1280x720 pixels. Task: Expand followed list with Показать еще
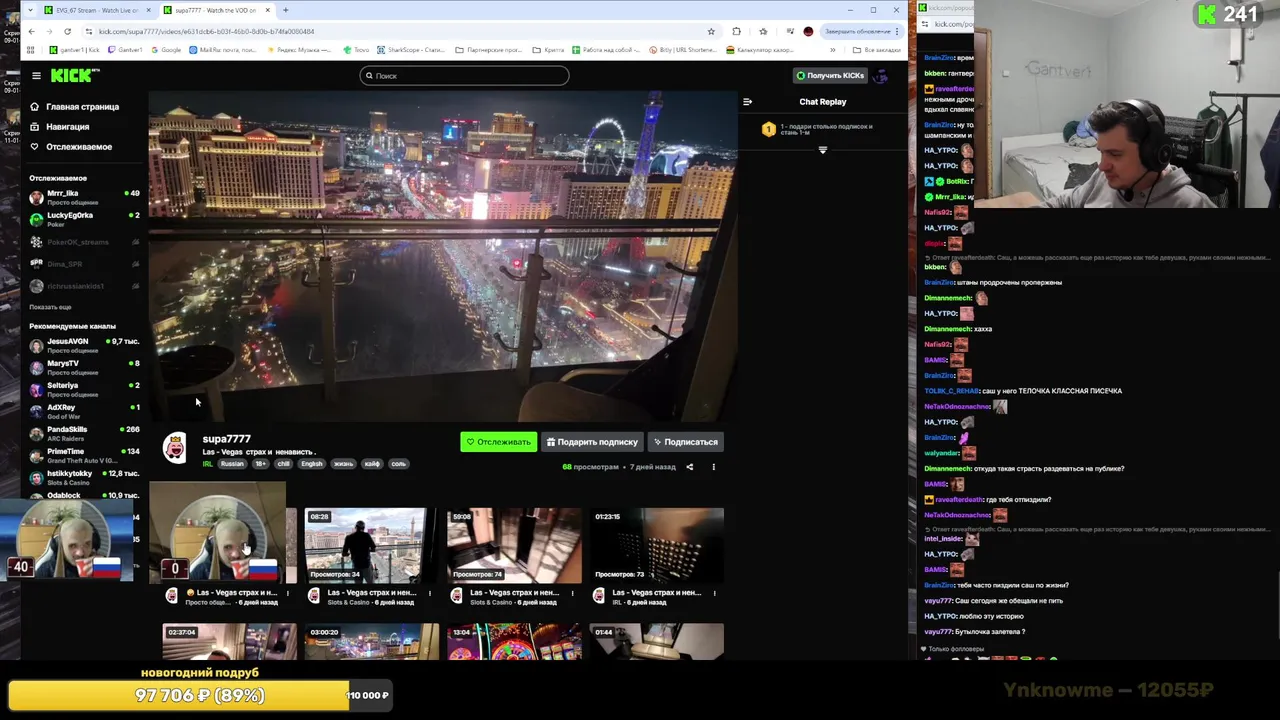(x=50, y=307)
